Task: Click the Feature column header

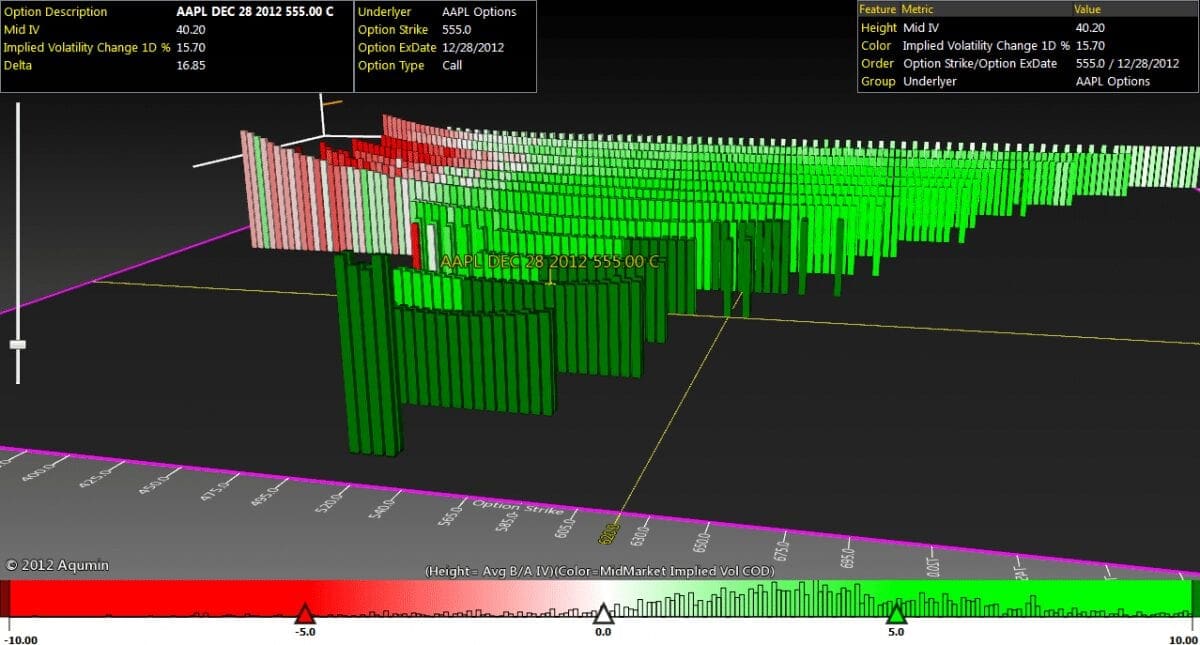Action: tap(878, 9)
